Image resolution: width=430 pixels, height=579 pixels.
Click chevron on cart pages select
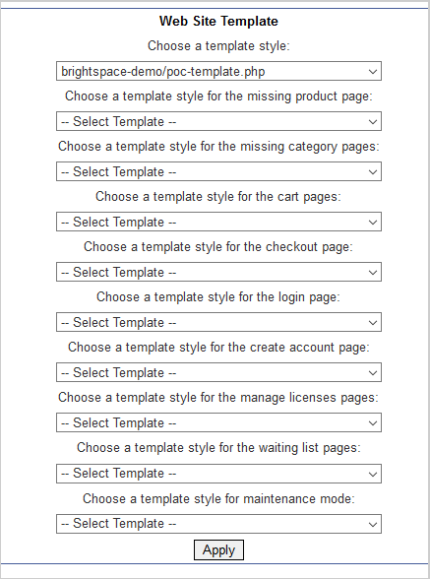(373, 222)
